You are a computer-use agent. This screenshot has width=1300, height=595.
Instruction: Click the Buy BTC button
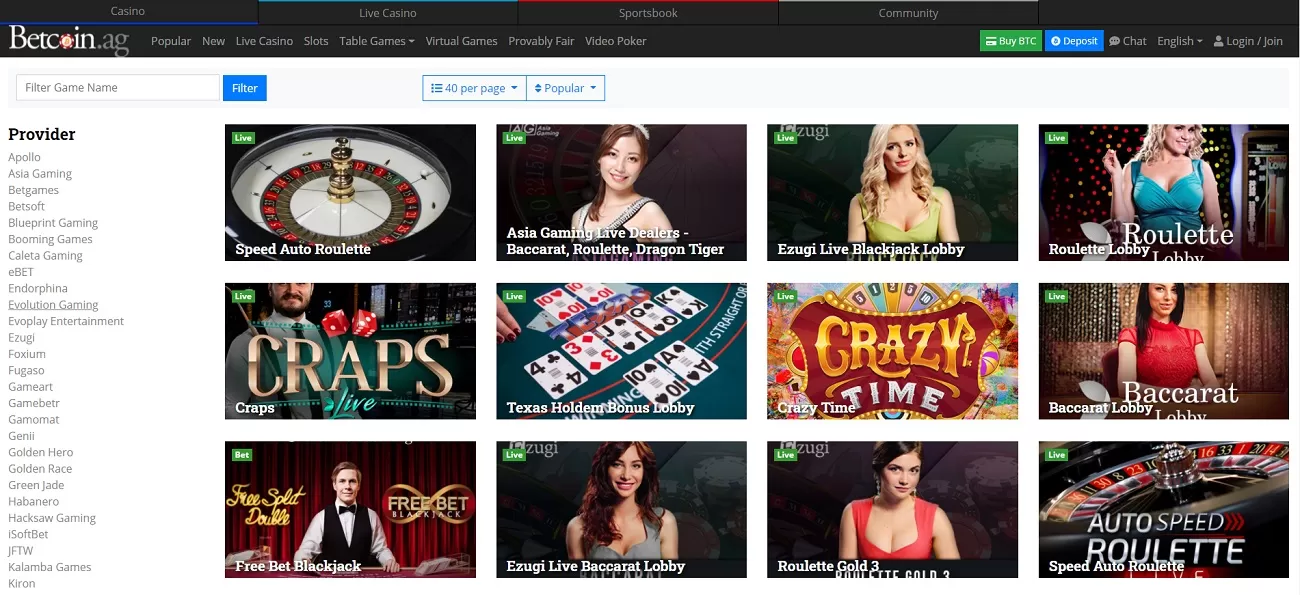pos(1011,41)
